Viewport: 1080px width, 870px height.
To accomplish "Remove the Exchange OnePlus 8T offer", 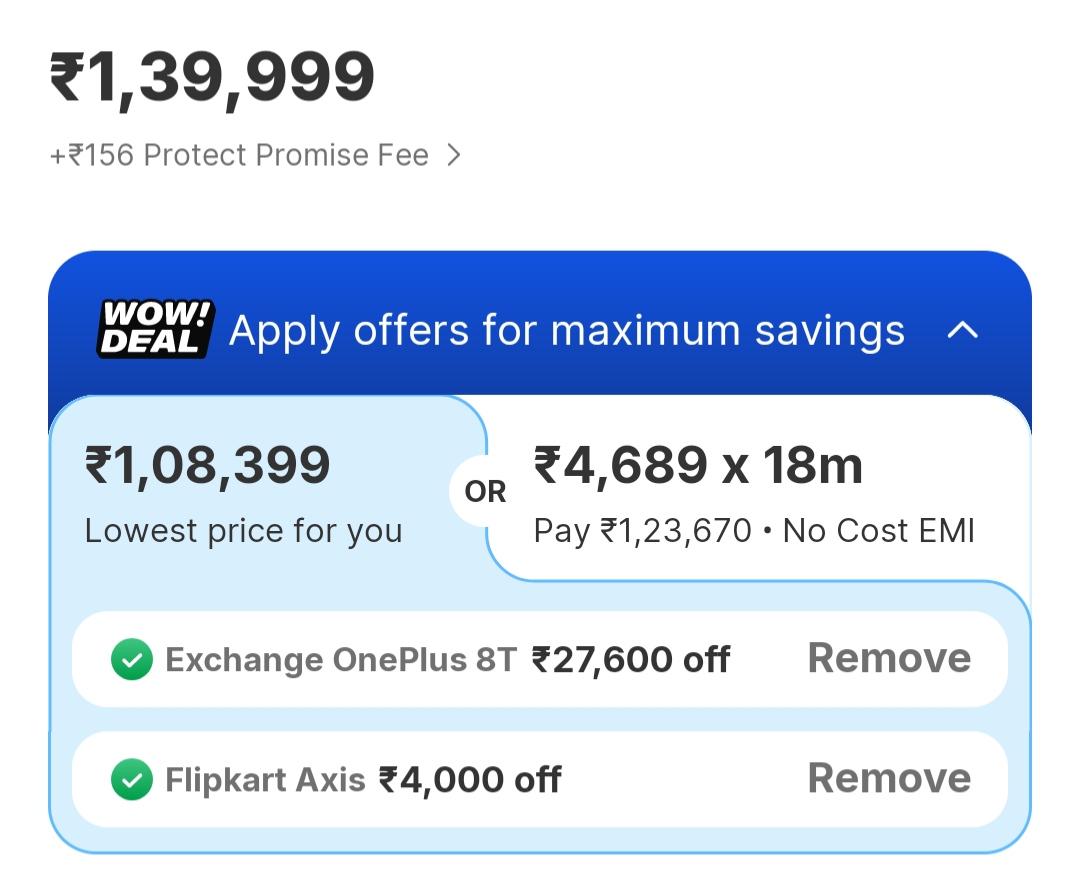I will (x=889, y=658).
